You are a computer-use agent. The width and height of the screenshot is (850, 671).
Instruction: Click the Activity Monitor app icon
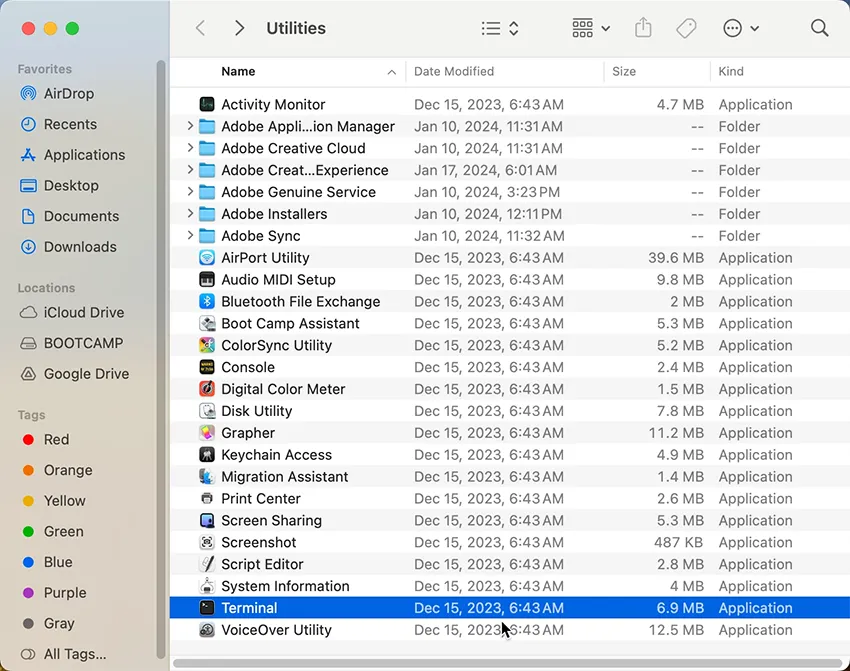[207, 104]
